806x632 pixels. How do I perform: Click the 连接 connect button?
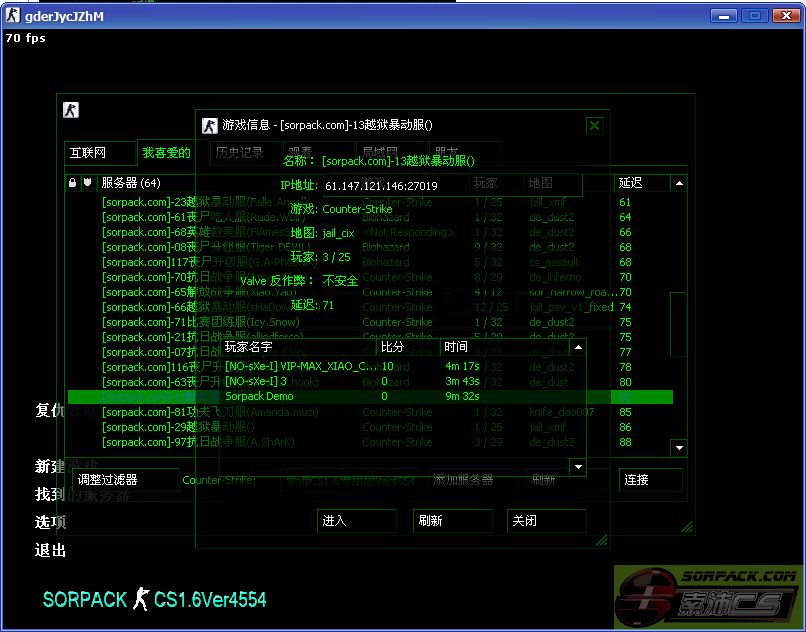coord(650,480)
